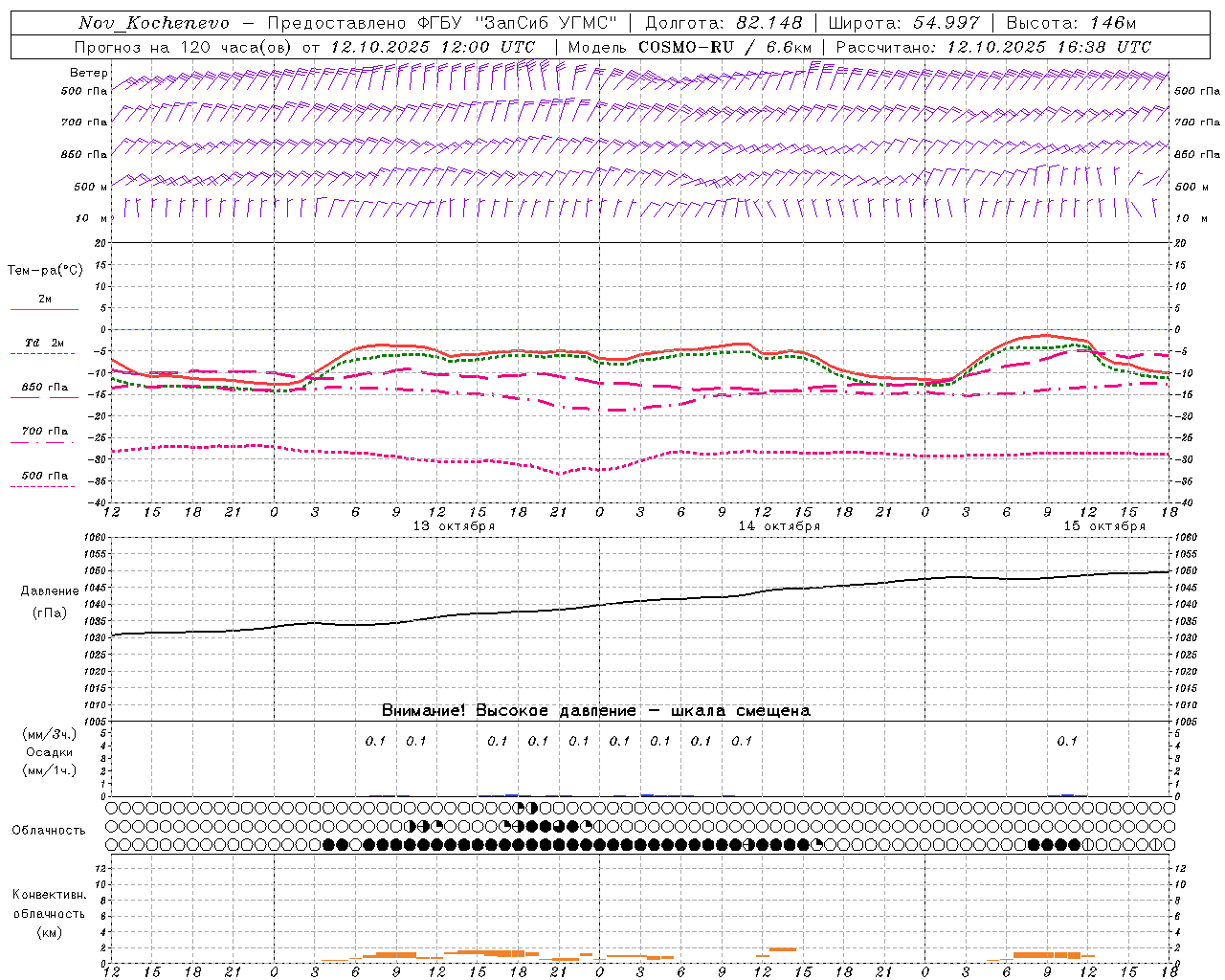The width and height of the screenshot is (1225, 980).
Task: Click the '10 м' wind level label on left
Action: coord(92,218)
